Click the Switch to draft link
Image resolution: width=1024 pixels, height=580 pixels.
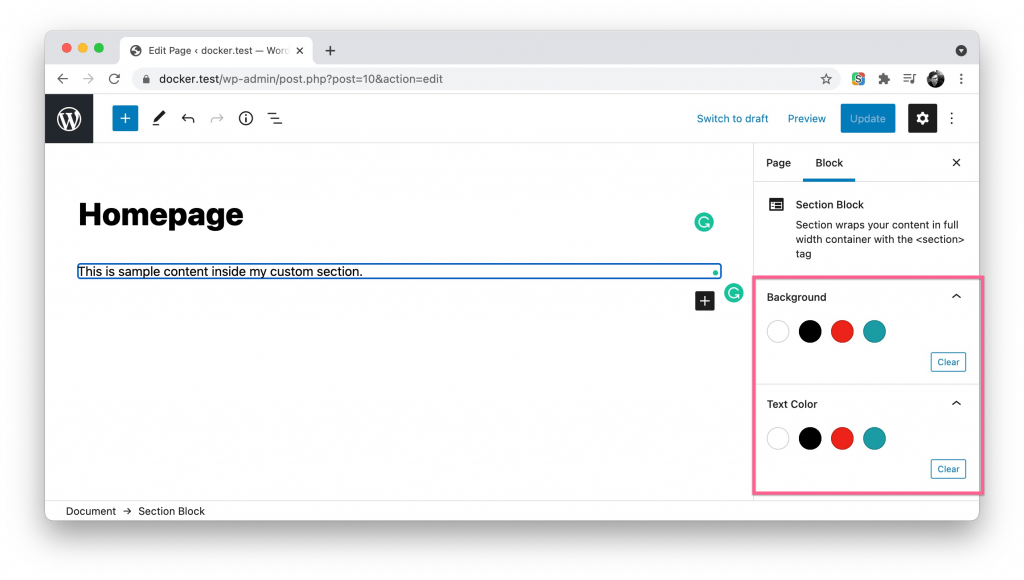pos(732,118)
